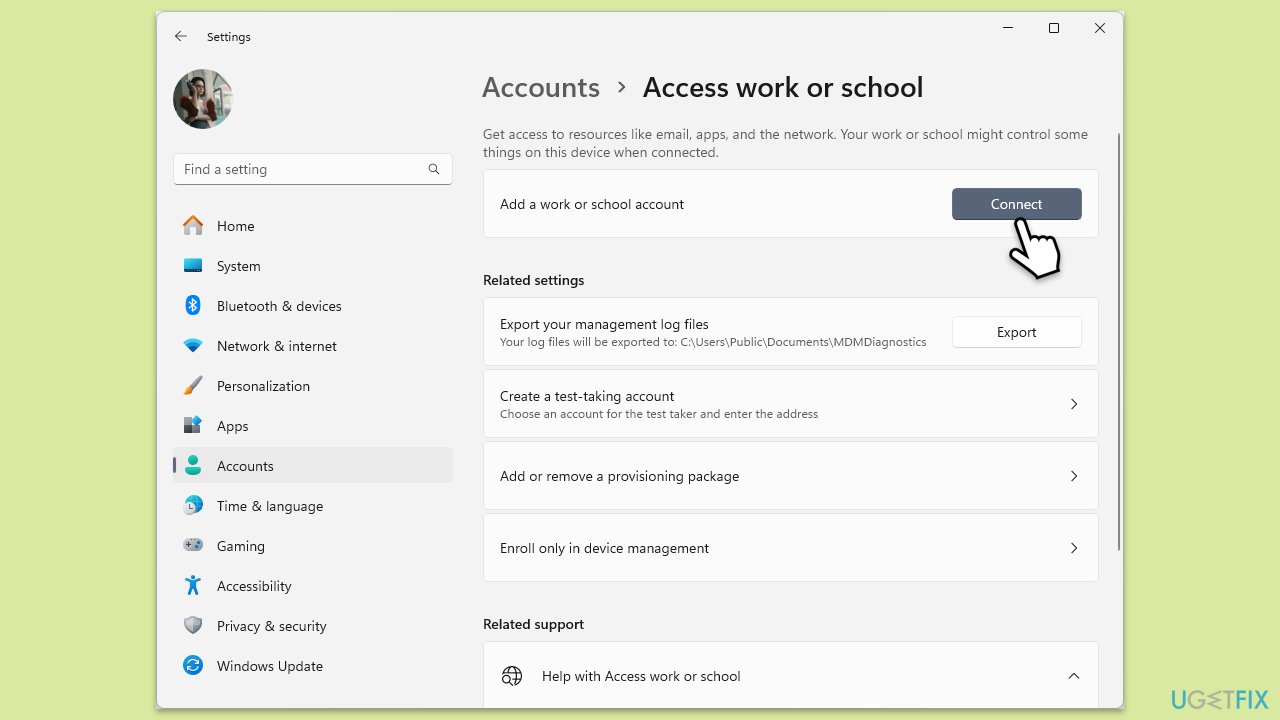Go to Accessibility settings
Image resolution: width=1280 pixels, height=720 pixels.
click(313, 586)
